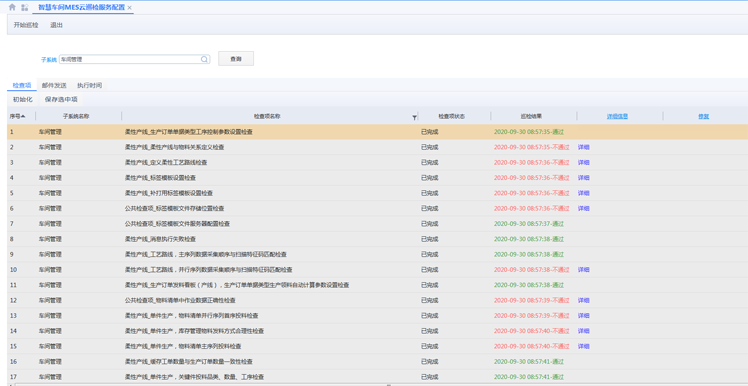Click the 保存选中项 button
Image resolution: width=748 pixels, height=386 pixels.
point(61,99)
